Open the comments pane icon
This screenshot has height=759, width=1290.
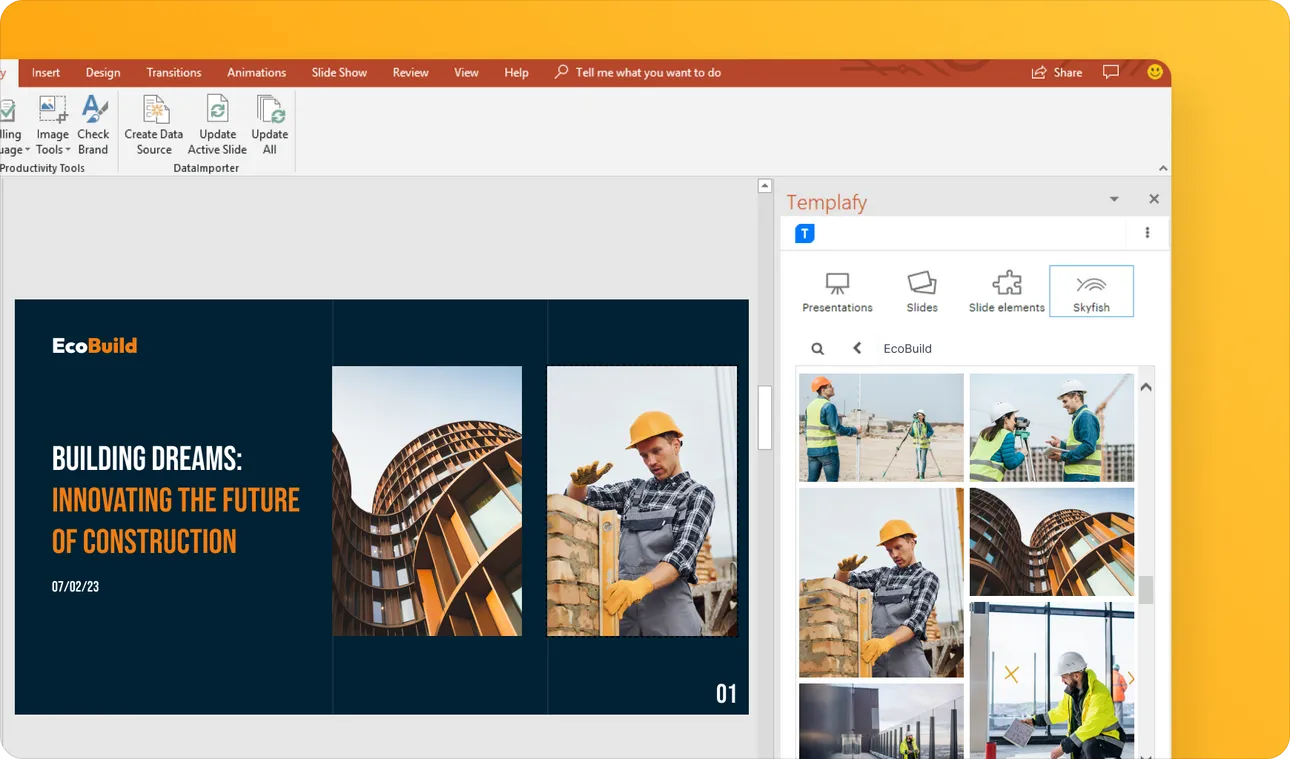click(1110, 72)
